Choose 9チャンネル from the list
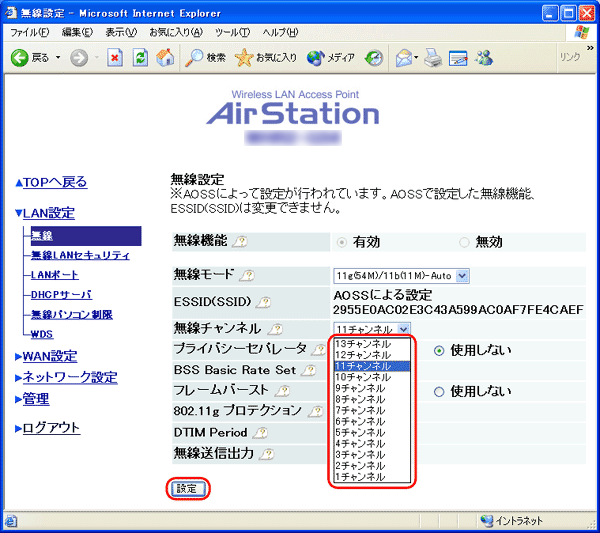Image resolution: width=600 pixels, height=533 pixels. coord(372,388)
